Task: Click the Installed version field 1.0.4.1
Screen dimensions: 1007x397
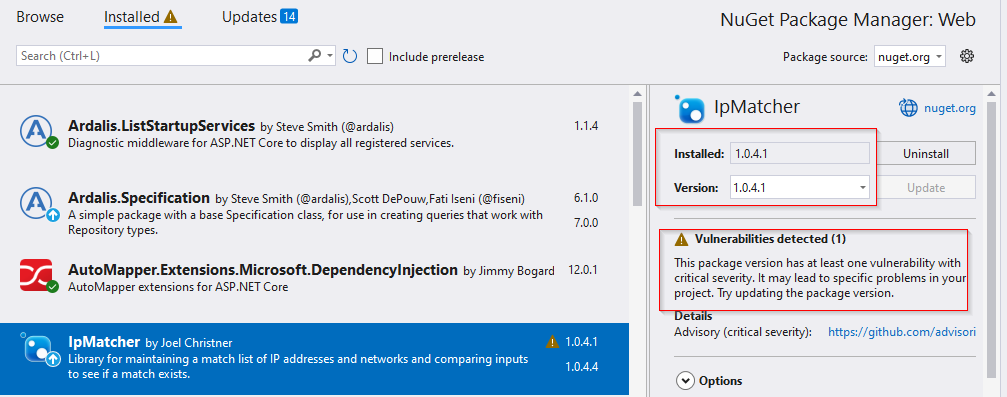Action: coord(800,154)
